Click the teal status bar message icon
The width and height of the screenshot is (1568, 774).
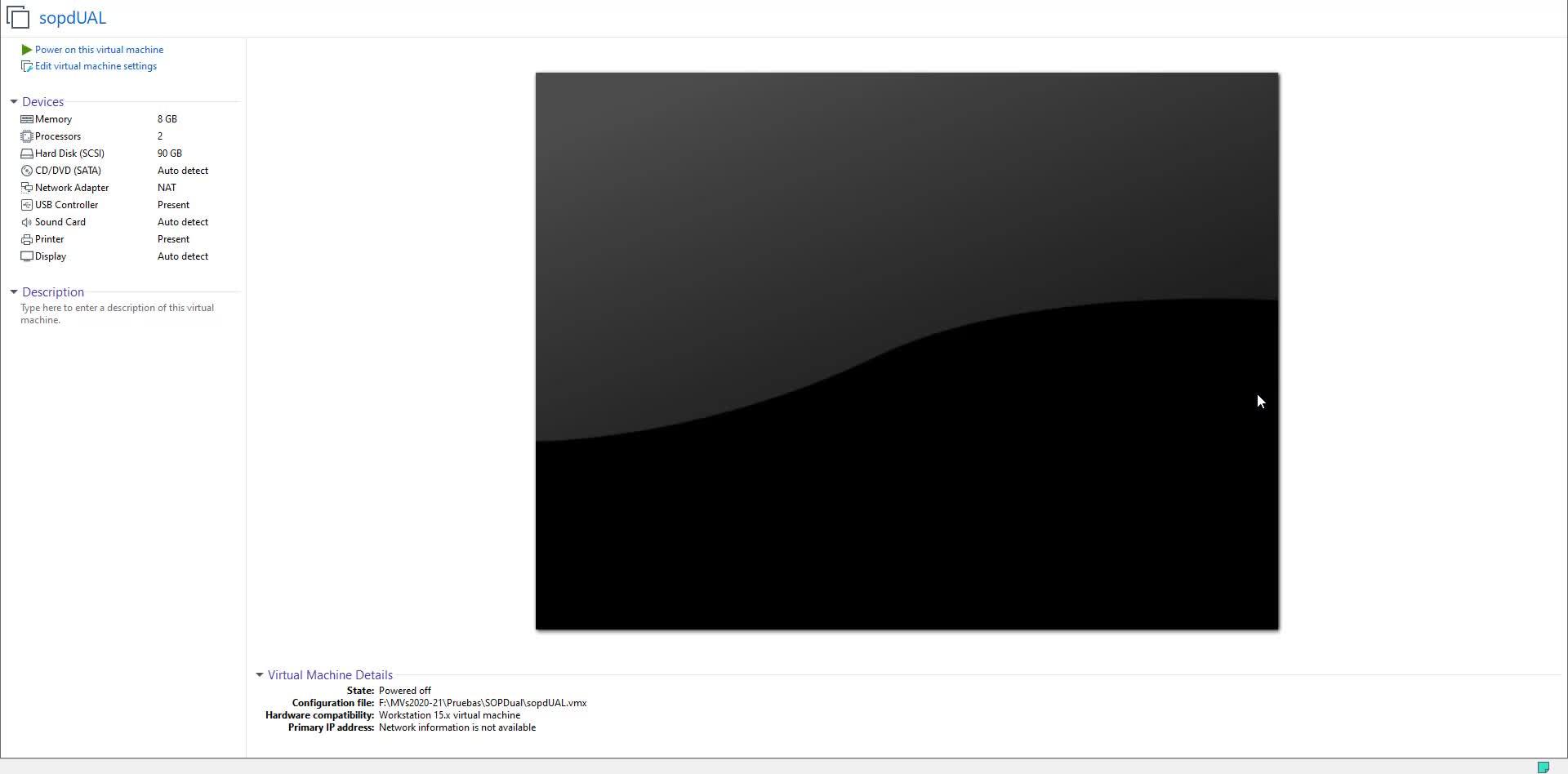pyautogui.click(x=1543, y=767)
